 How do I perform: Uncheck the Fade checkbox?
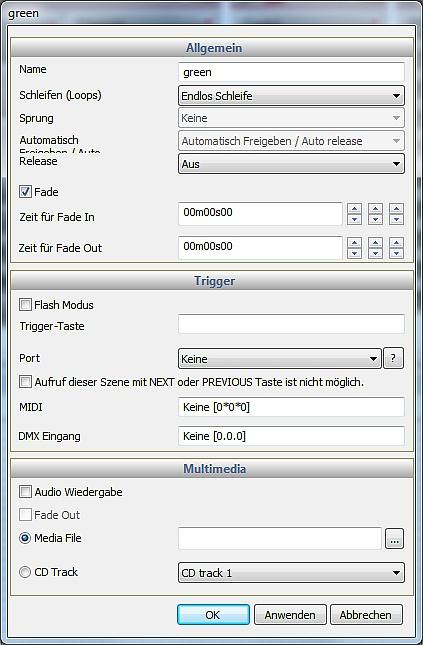pyautogui.click(x=26, y=192)
